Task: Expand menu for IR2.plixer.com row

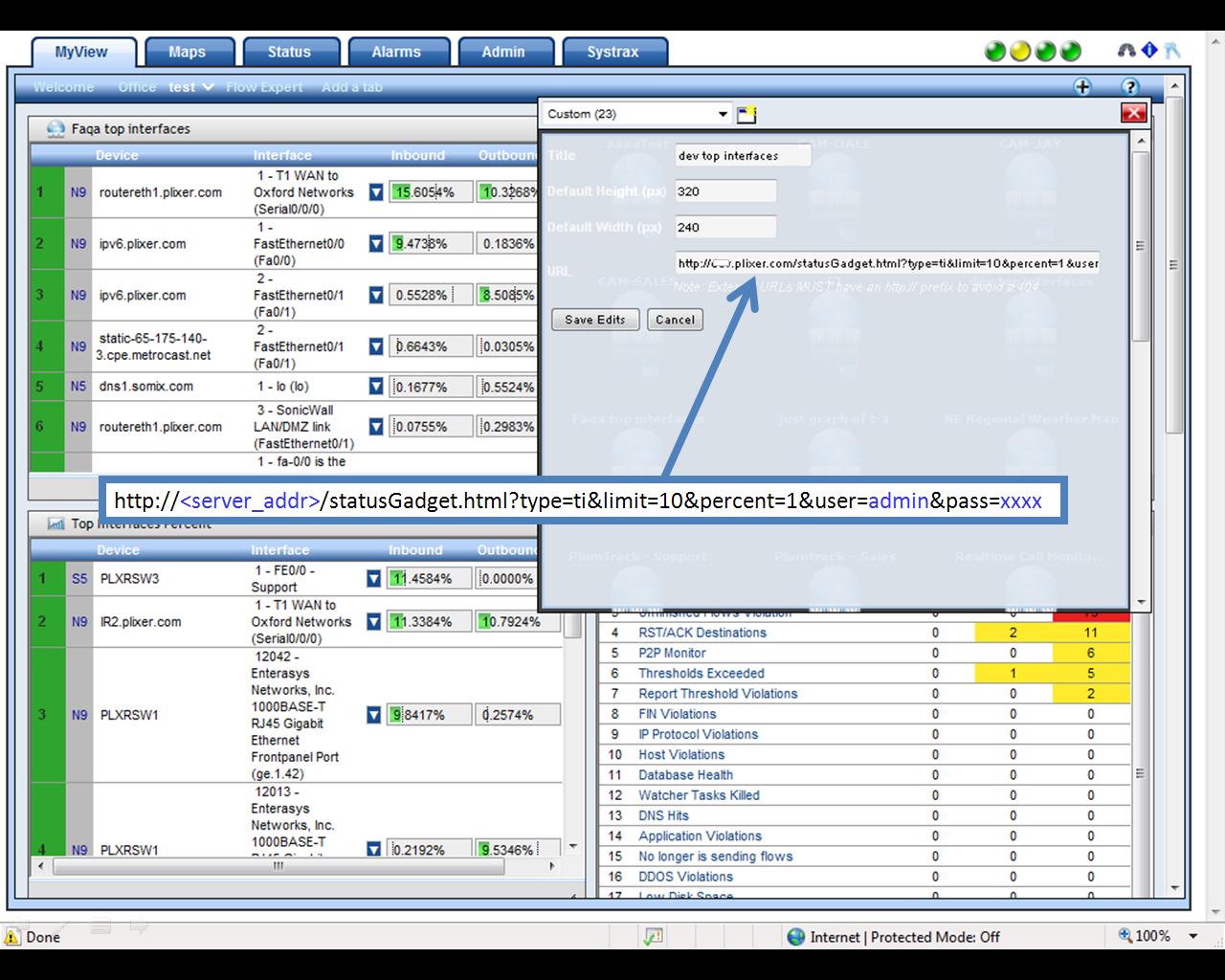Action: point(374,622)
